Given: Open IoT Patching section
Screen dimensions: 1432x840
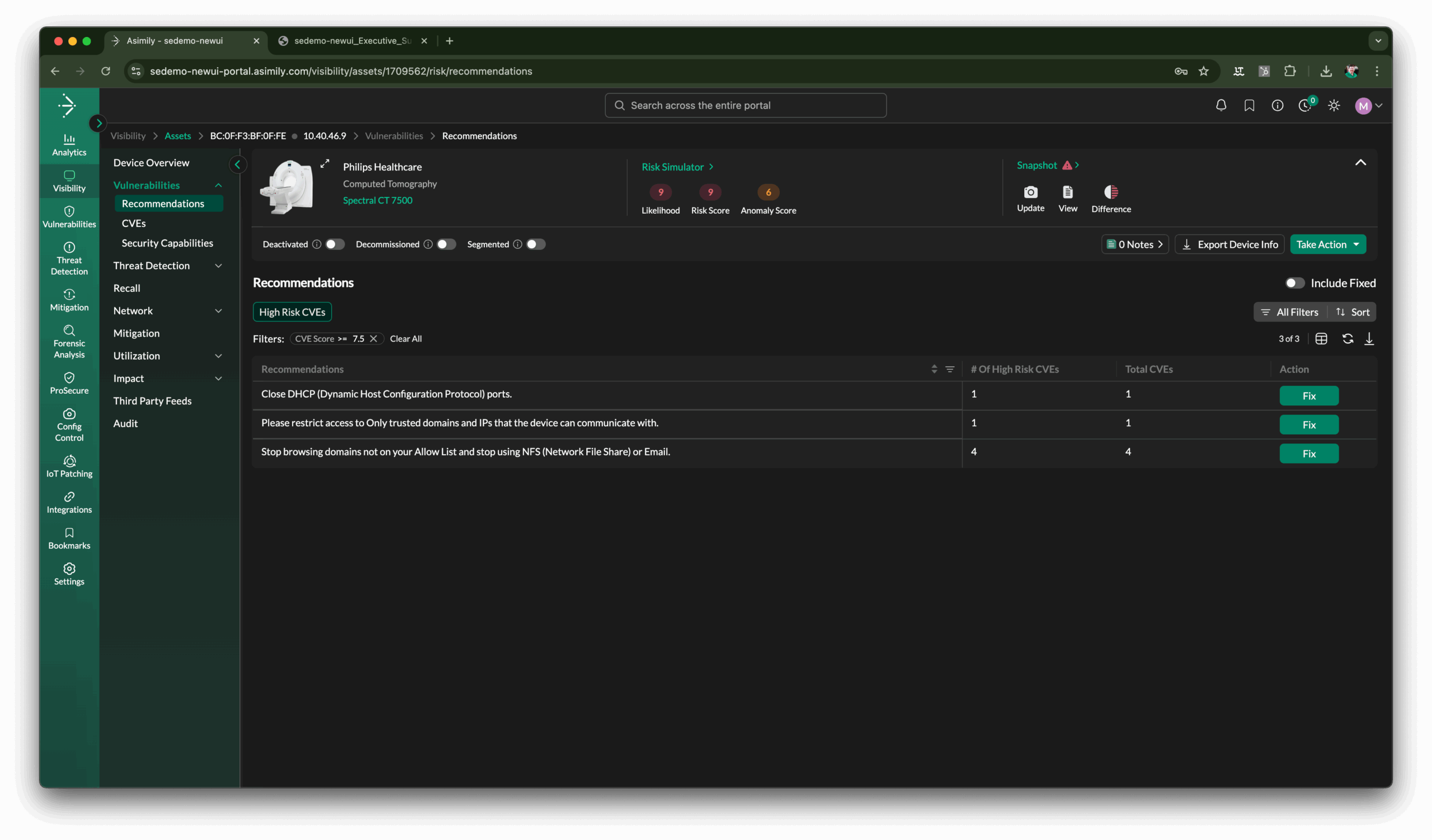Looking at the screenshot, I should click(x=69, y=467).
